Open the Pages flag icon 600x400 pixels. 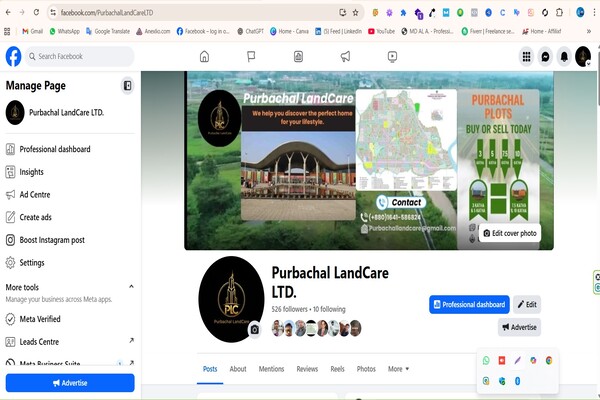251,57
